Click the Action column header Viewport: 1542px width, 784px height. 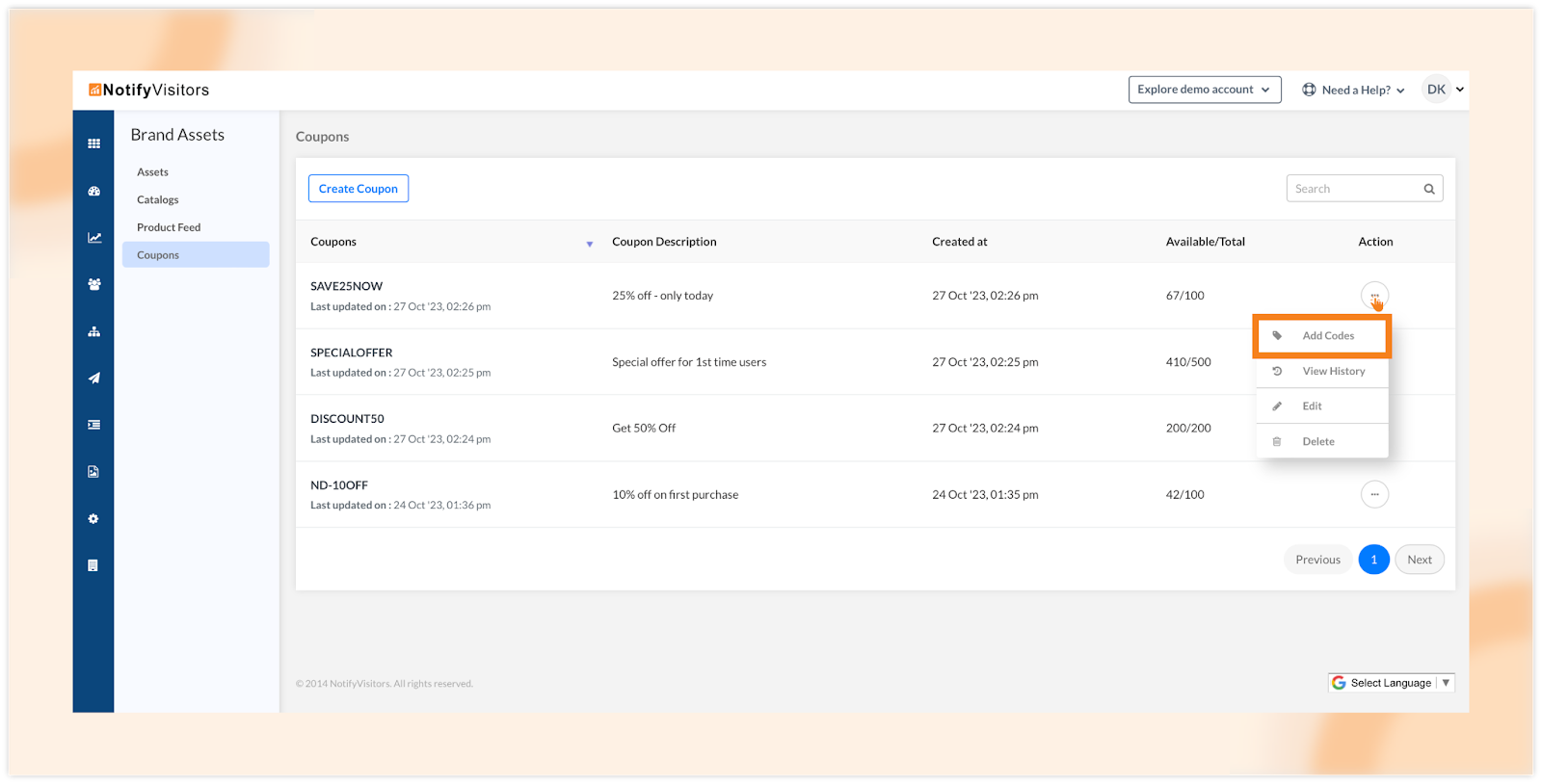coord(1375,242)
